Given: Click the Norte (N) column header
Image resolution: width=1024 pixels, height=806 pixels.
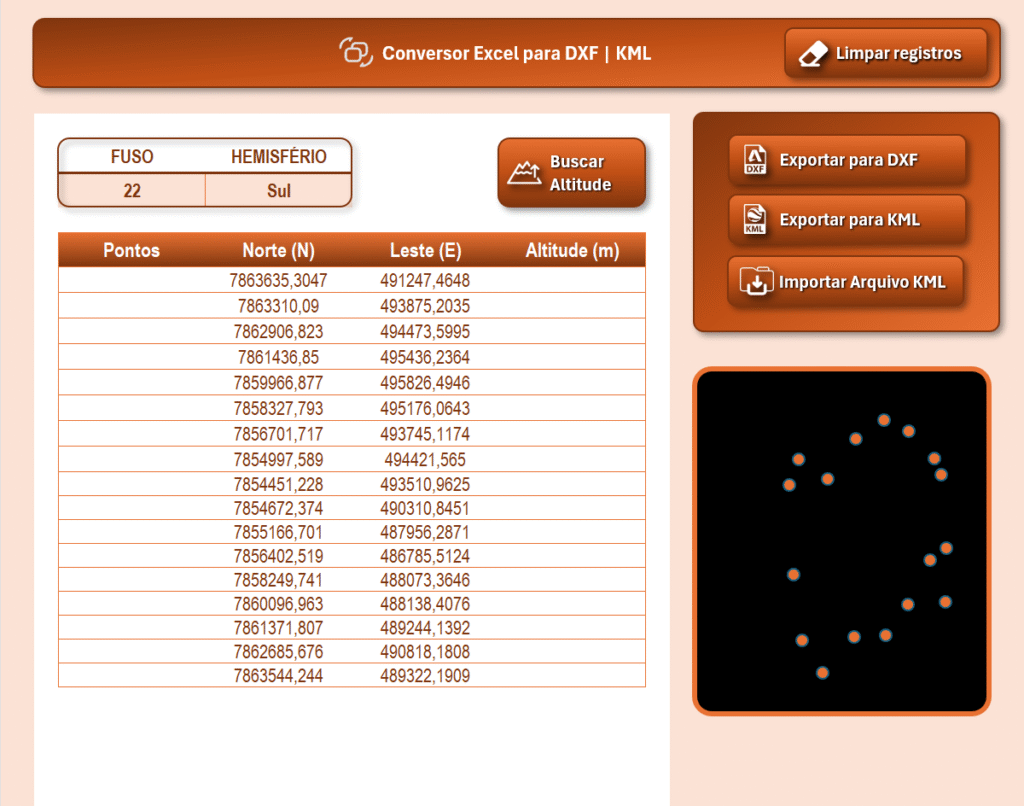Looking at the screenshot, I should click(279, 250).
